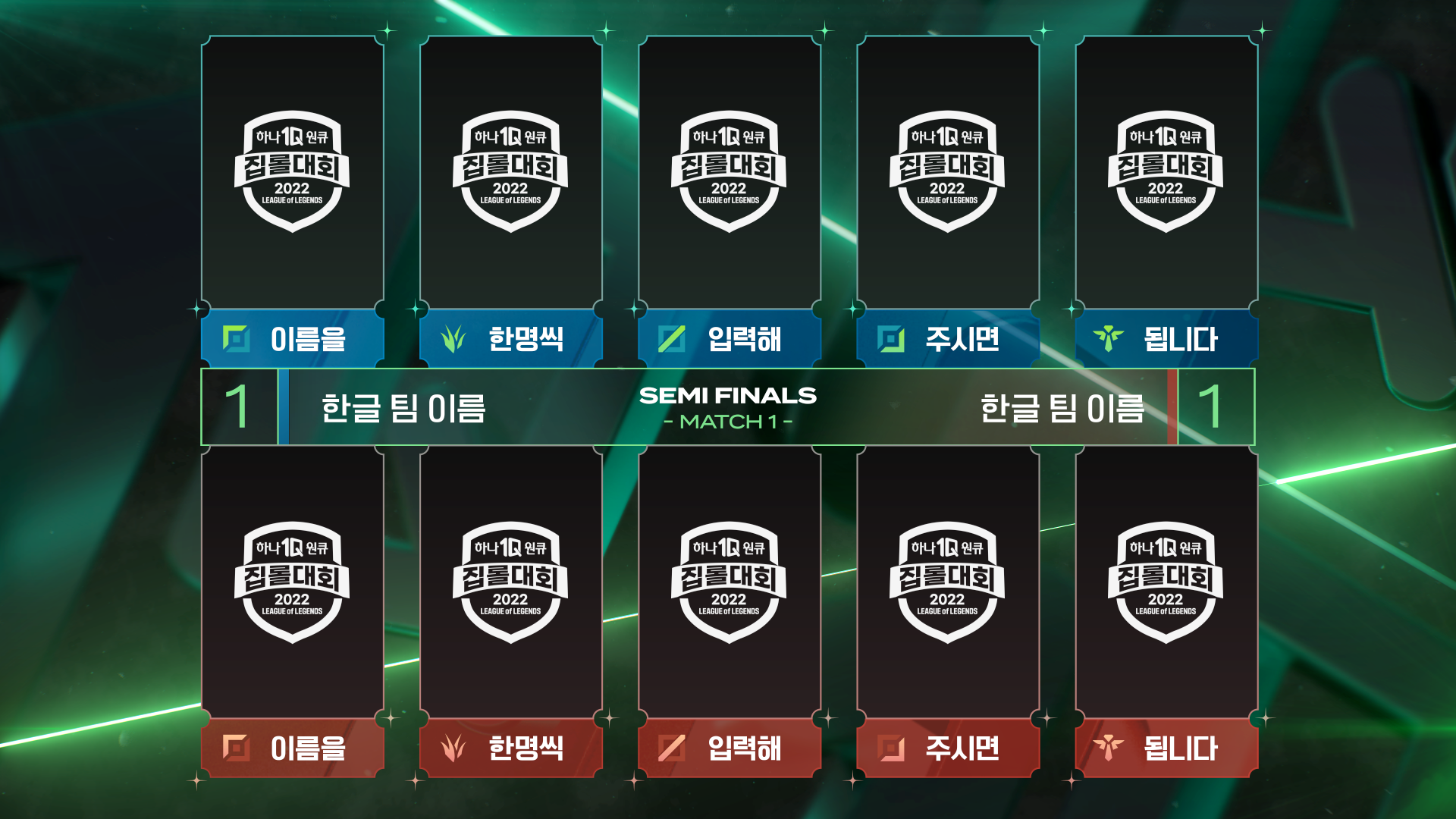Image resolution: width=1456 pixels, height=819 pixels.
Task: Click the first blue team player card logo
Action: tap(292, 171)
